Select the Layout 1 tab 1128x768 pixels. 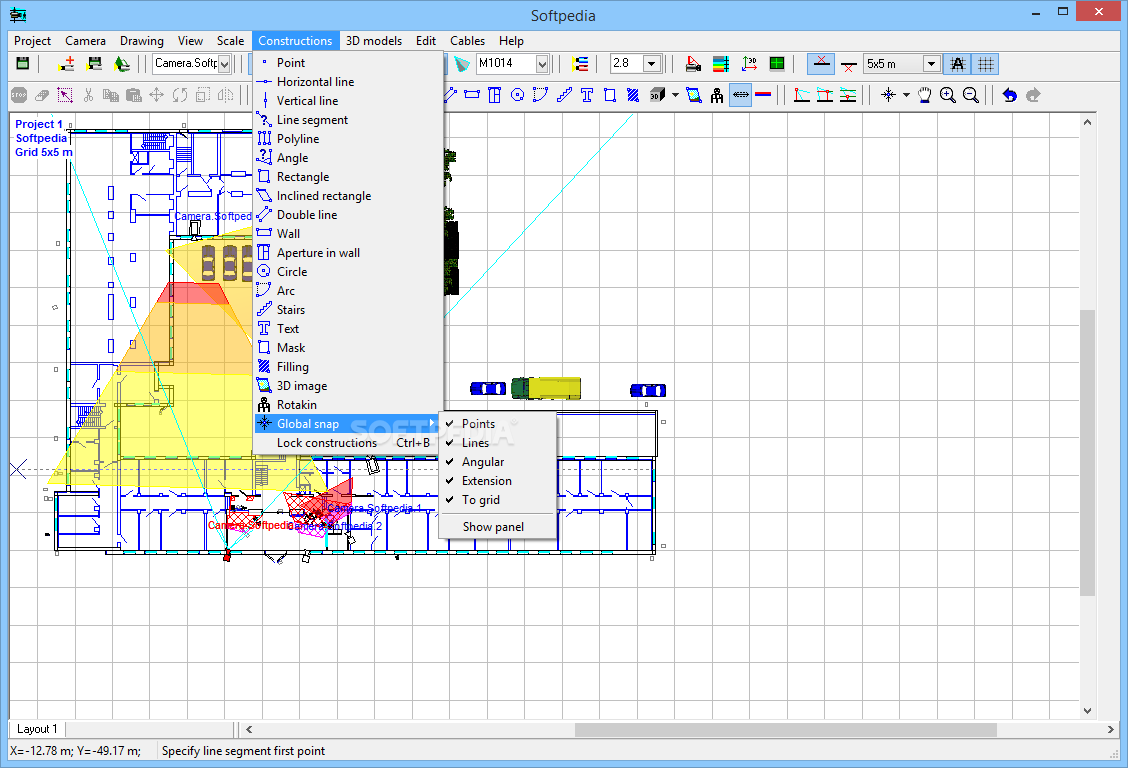pyautogui.click(x=37, y=728)
